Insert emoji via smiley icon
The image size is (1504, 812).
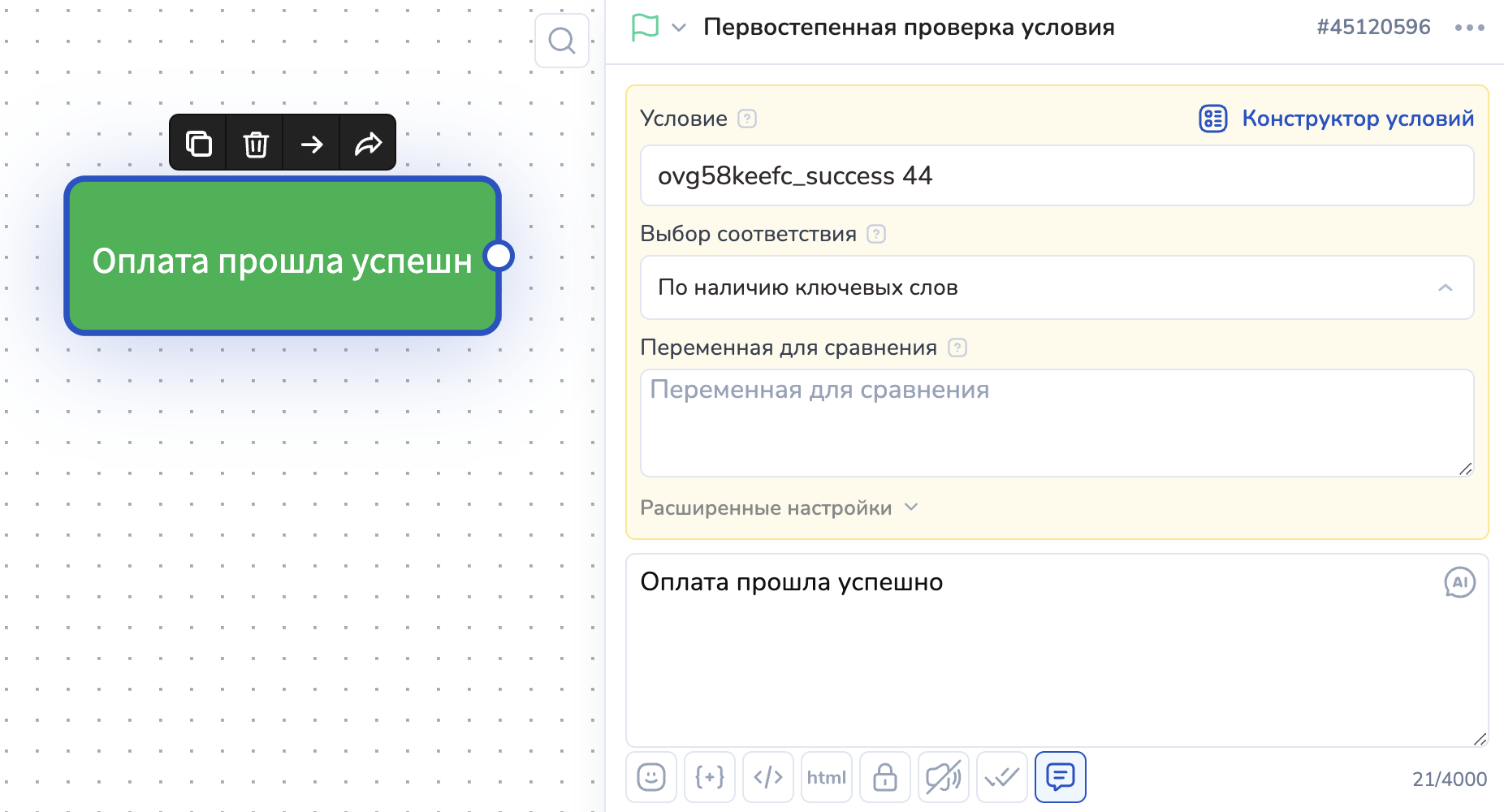pyautogui.click(x=650, y=777)
